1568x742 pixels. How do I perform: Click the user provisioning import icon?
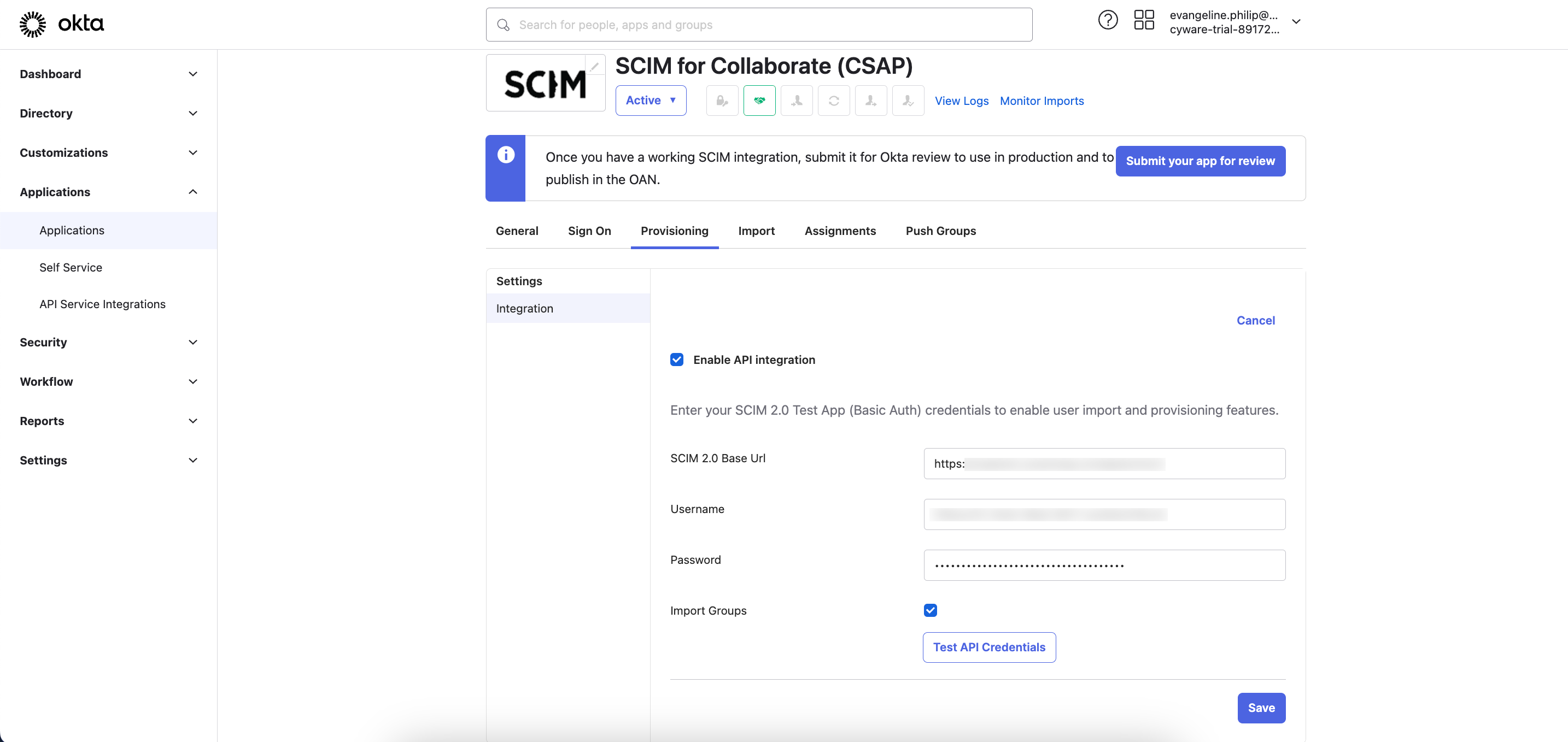(x=796, y=100)
